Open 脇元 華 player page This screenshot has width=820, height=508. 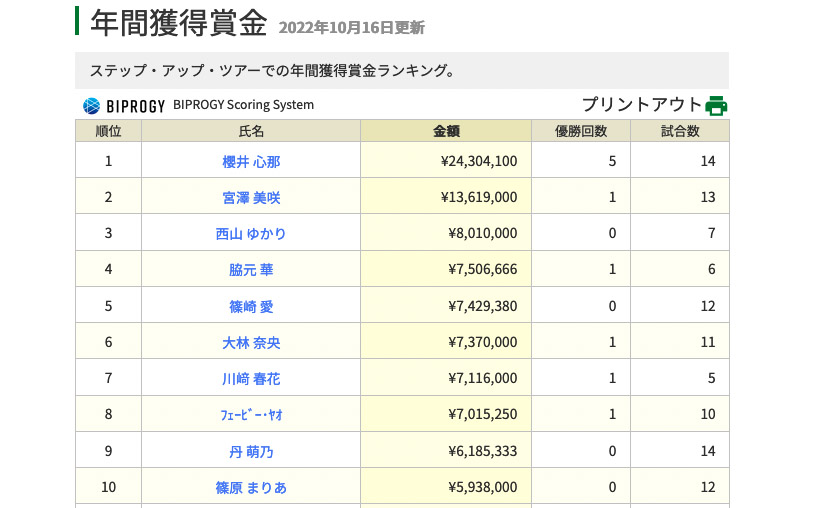coord(251,269)
